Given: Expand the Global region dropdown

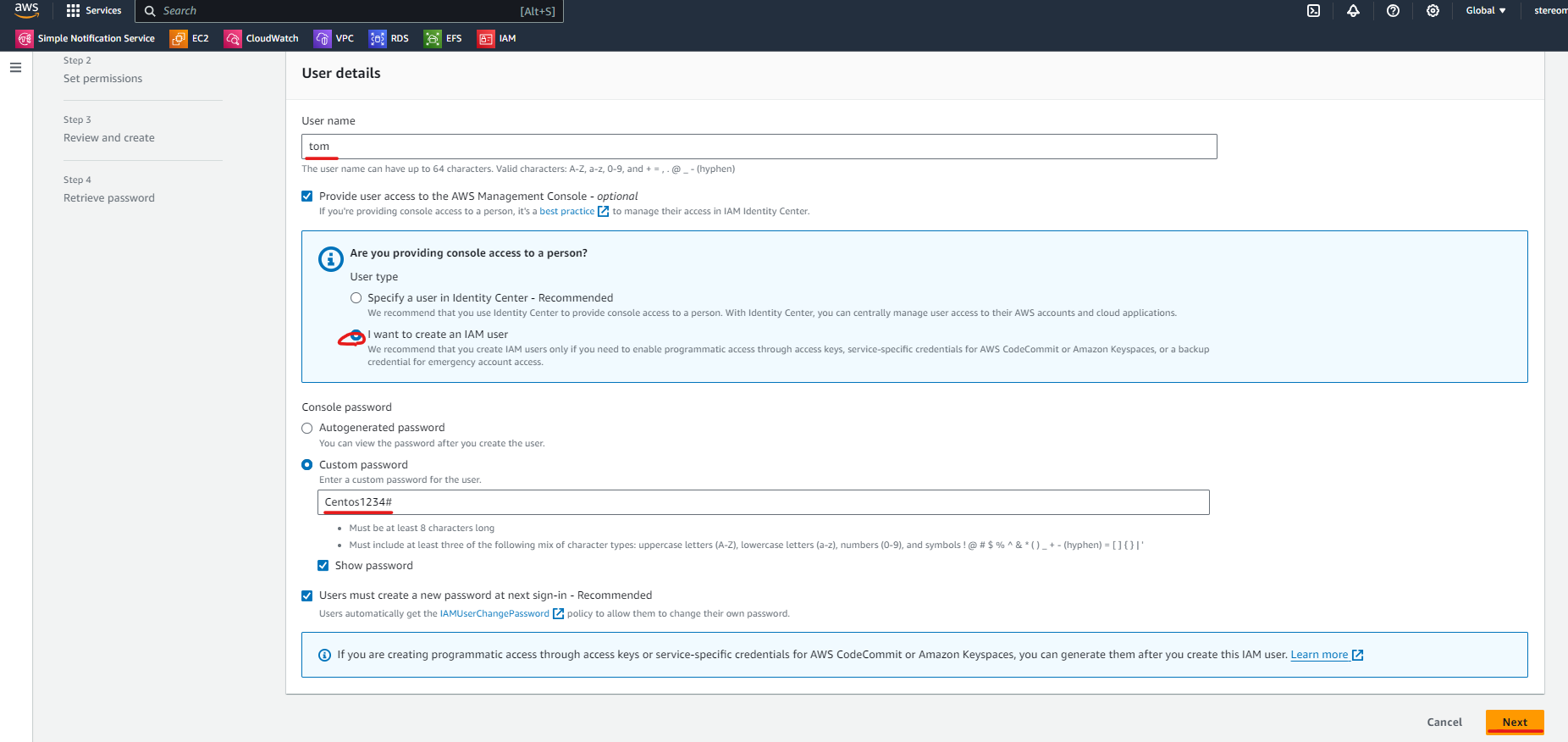Looking at the screenshot, I should click(1486, 11).
